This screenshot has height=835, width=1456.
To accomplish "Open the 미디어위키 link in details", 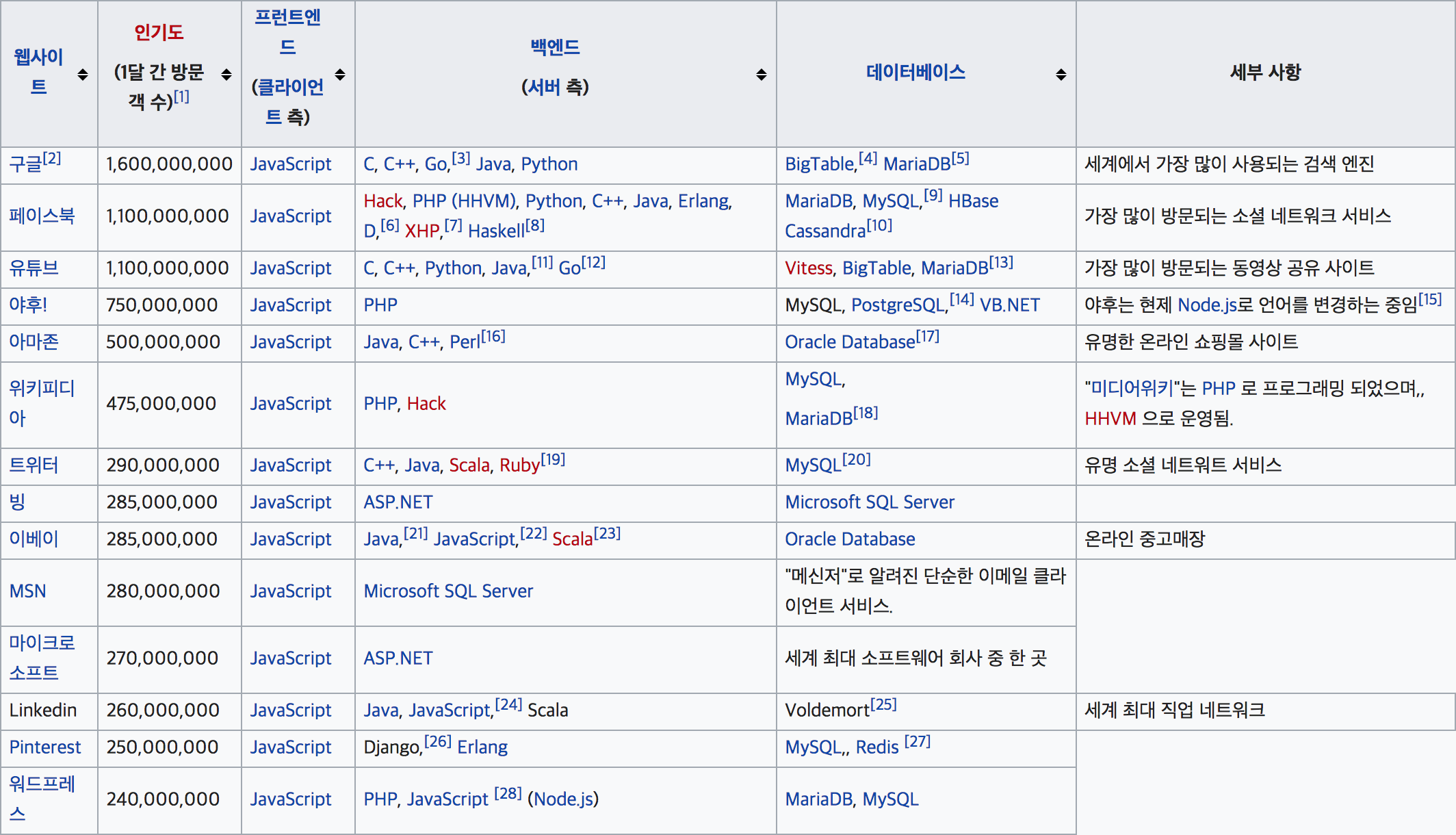I will [x=1132, y=389].
